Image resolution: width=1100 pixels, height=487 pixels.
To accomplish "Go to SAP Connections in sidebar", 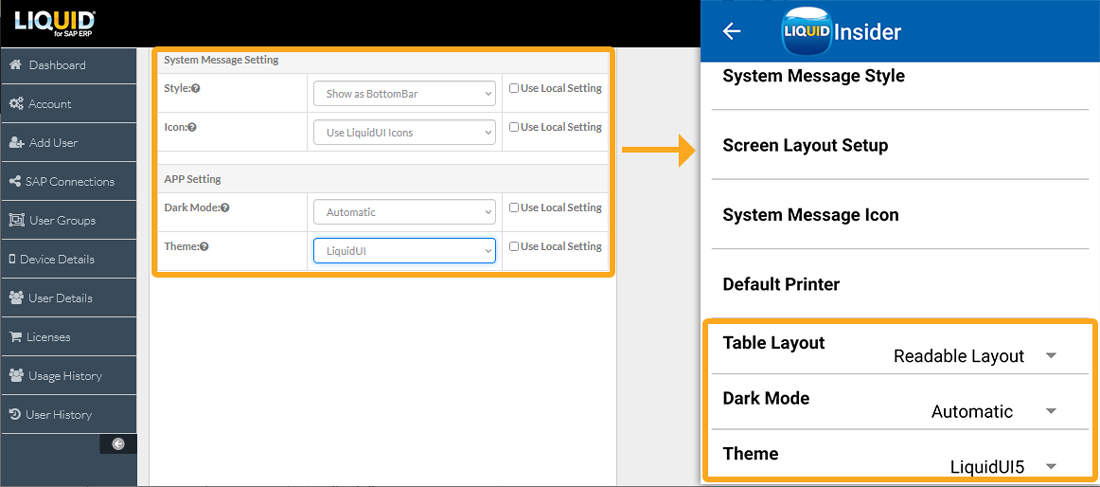I will 69,182.
